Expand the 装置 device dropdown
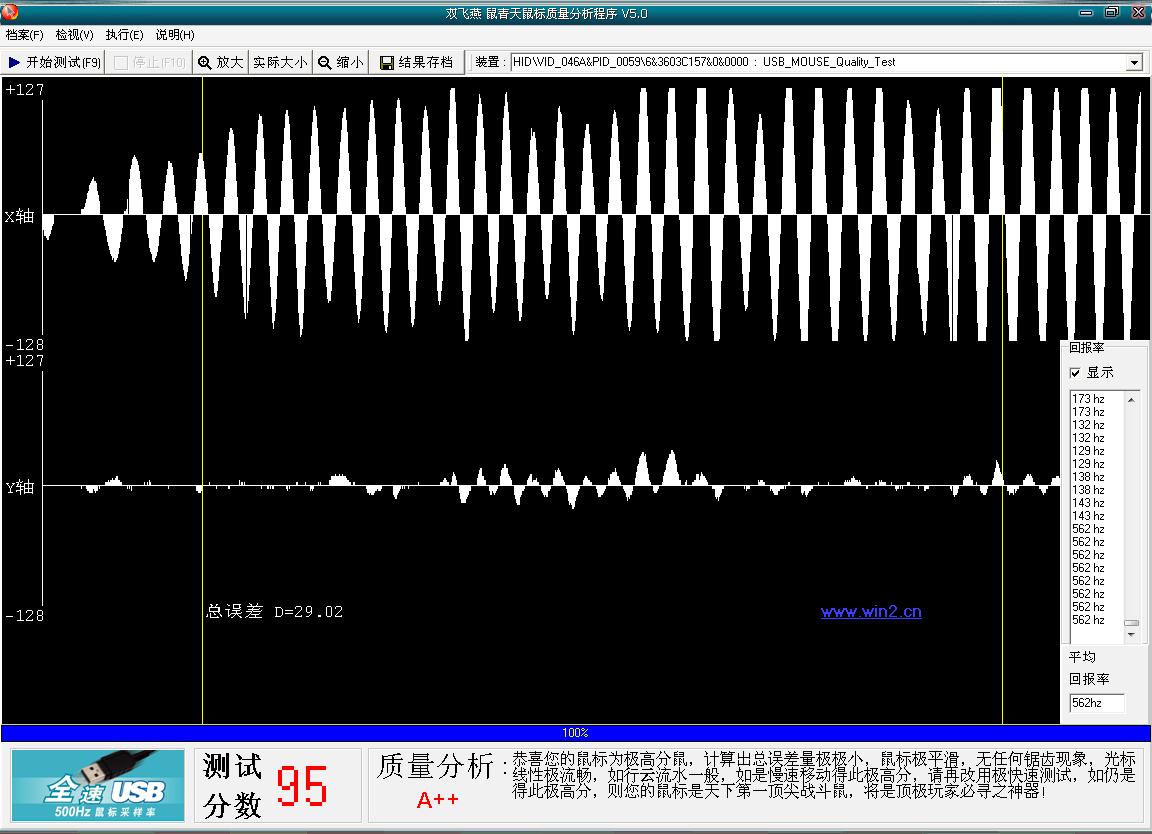The image size is (1152, 834). pyautogui.click(x=1134, y=63)
